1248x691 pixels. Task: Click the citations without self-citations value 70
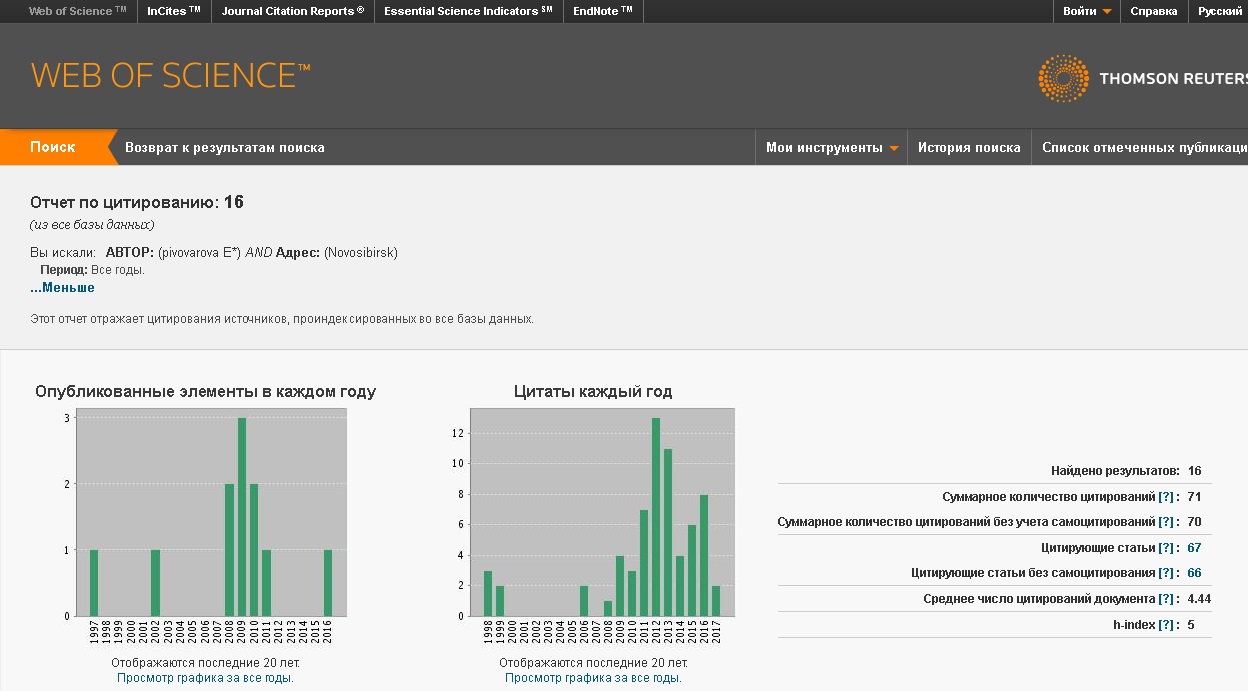1194,522
